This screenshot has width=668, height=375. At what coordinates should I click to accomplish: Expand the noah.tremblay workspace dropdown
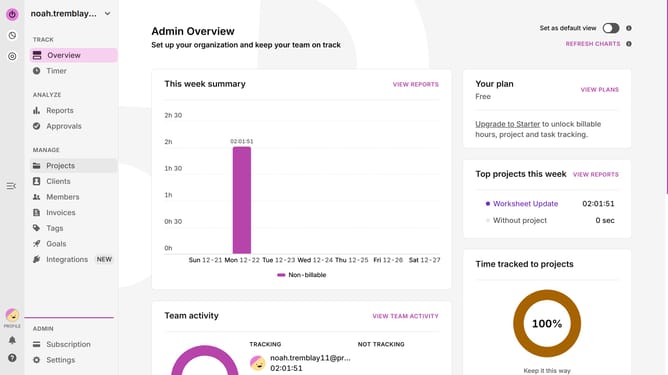point(107,14)
